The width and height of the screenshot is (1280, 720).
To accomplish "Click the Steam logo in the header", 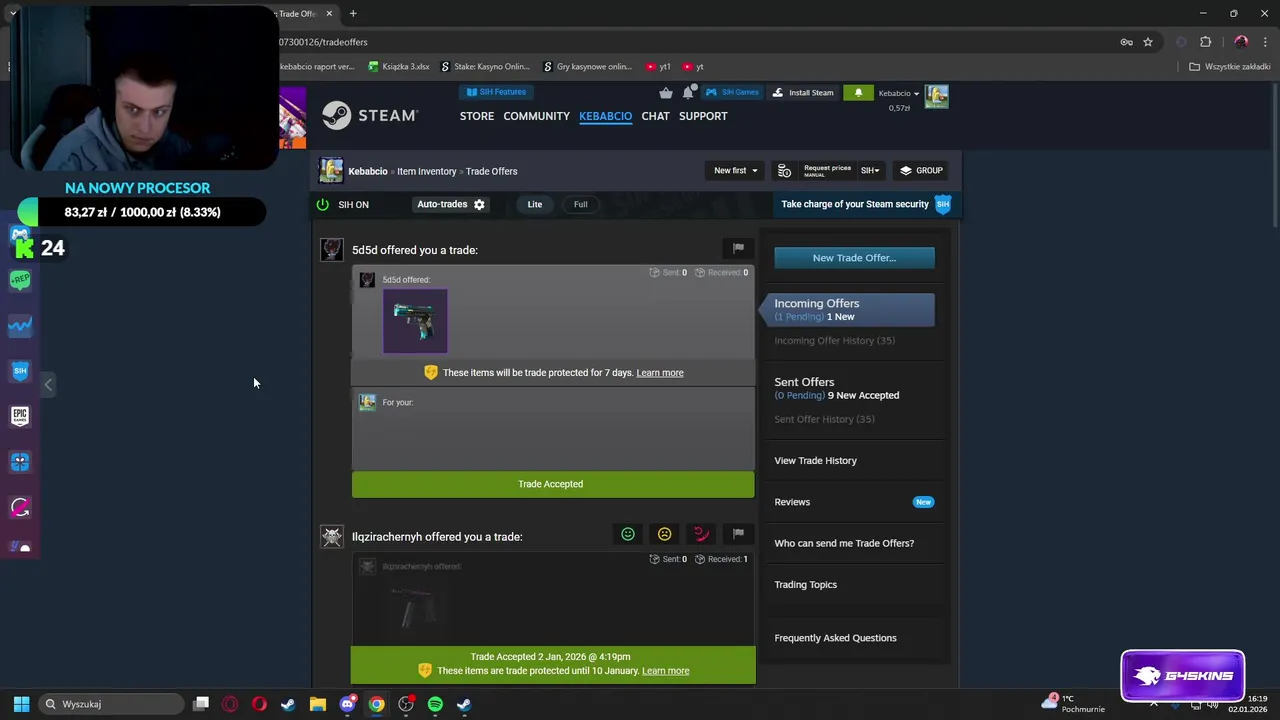I will point(369,116).
